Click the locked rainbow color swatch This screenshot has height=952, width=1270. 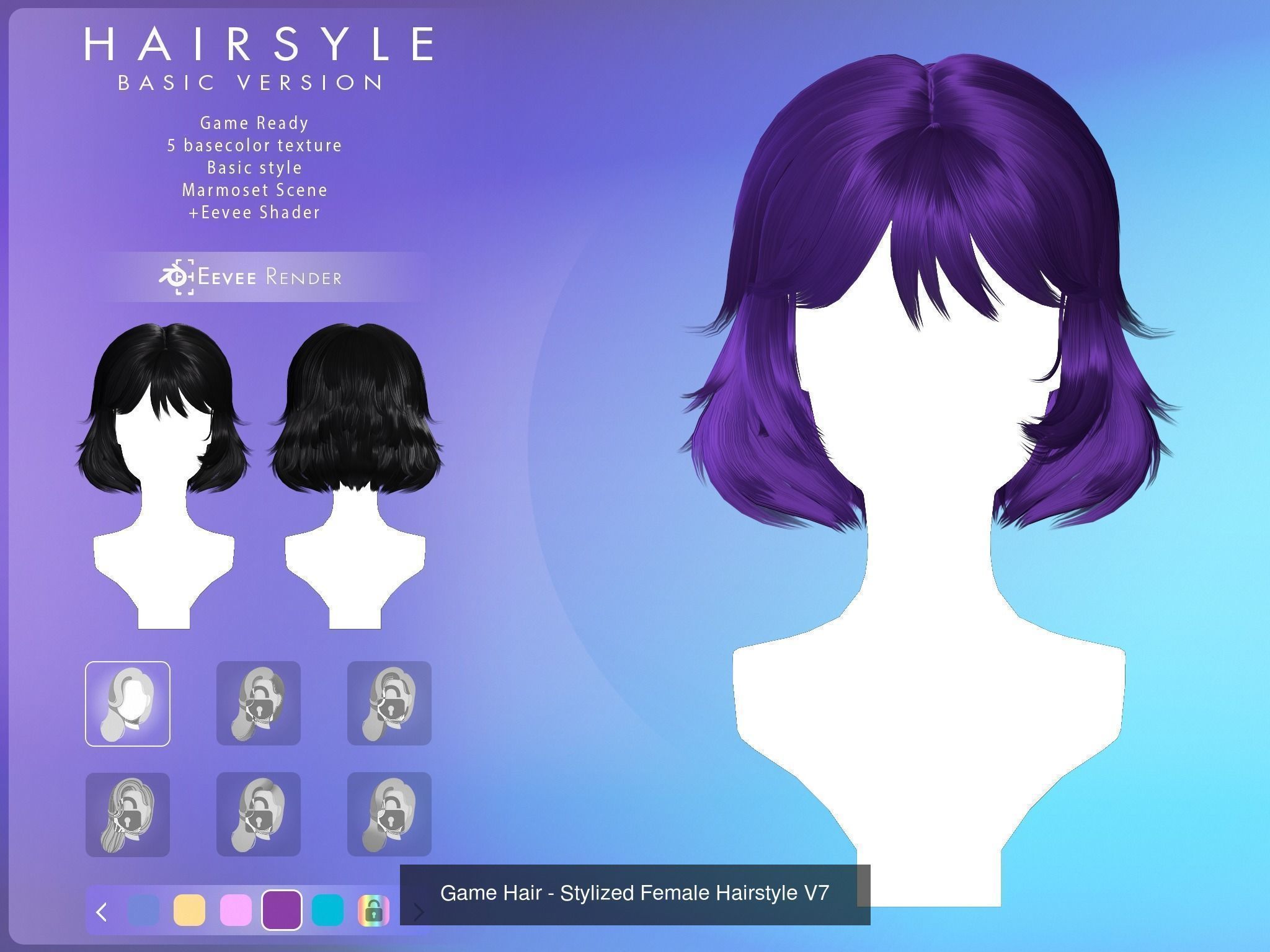click(x=373, y=910)
